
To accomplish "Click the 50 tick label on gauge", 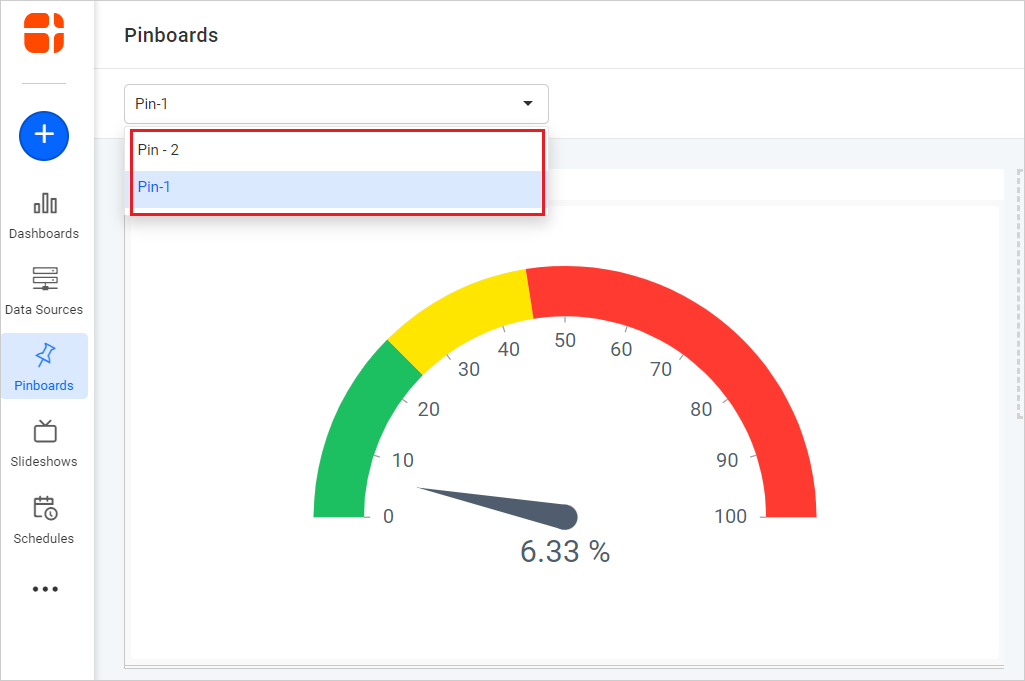I will 565,340.
